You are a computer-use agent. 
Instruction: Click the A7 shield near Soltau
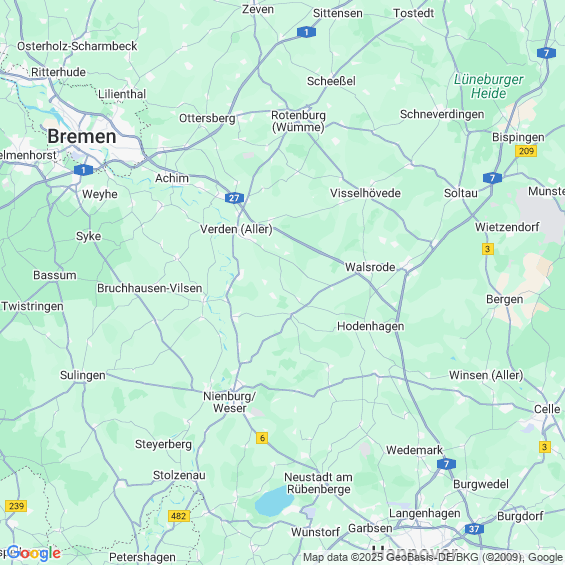point(492,178)
